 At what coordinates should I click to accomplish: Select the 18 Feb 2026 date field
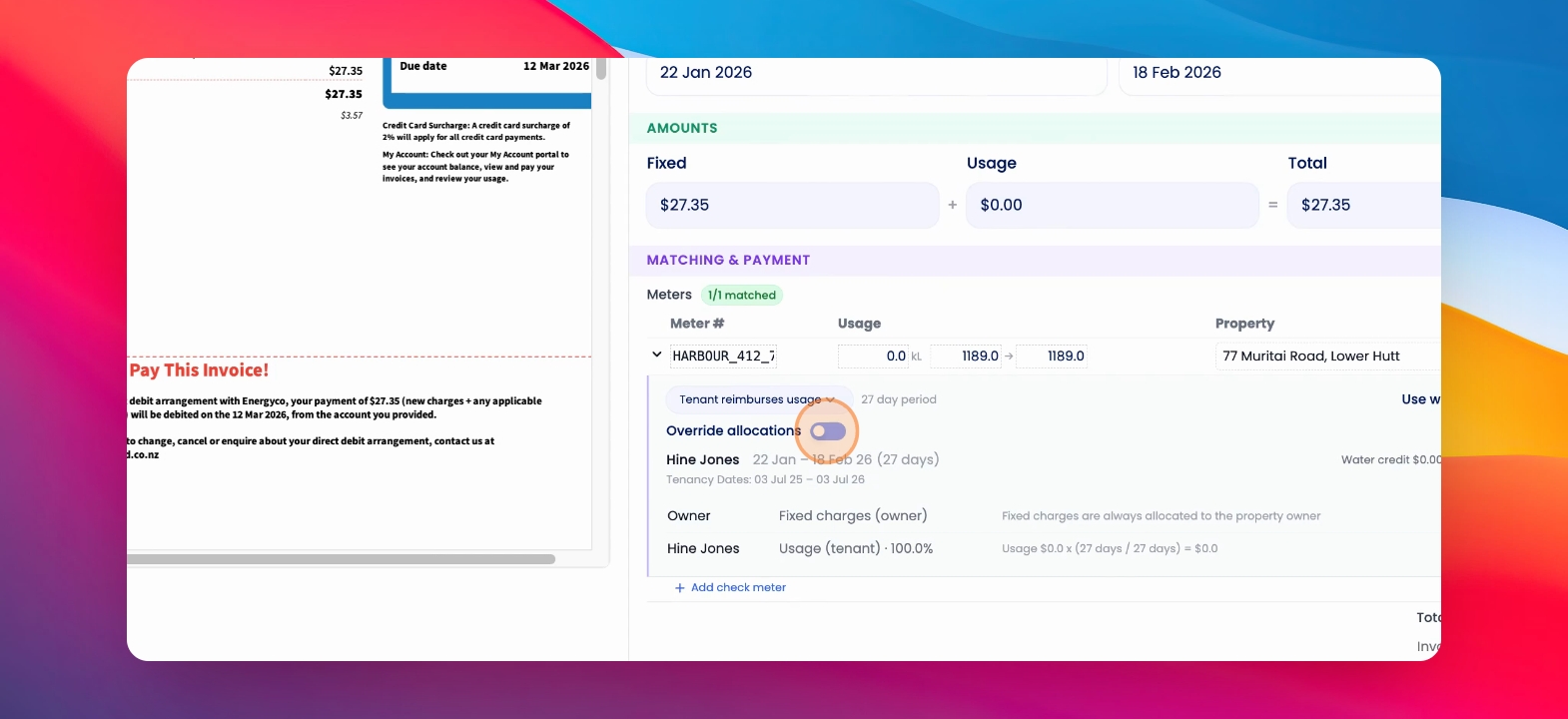[1280, 75]
